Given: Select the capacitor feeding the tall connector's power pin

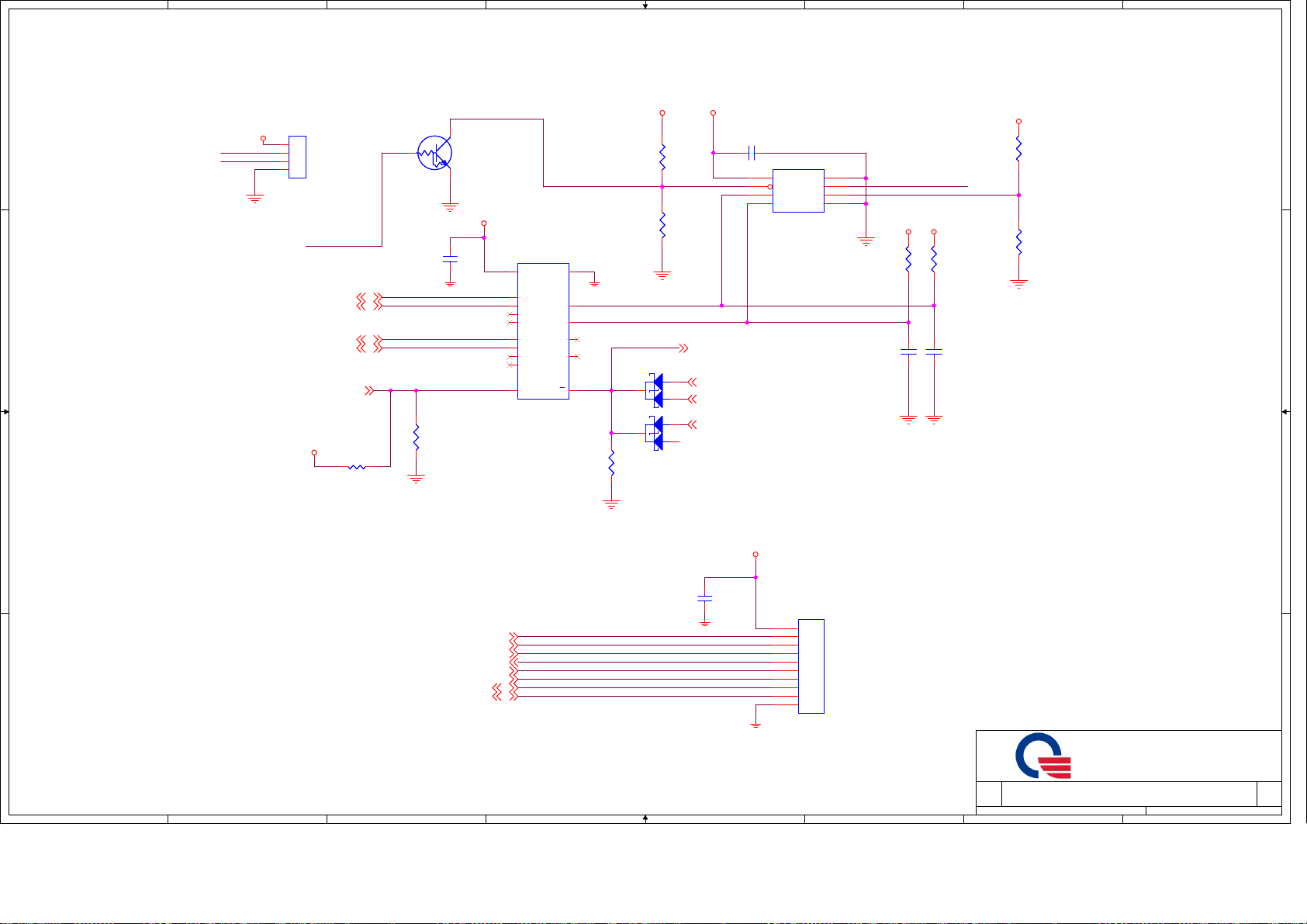Looking at the screenshot, I should click(x=704, y=598).
